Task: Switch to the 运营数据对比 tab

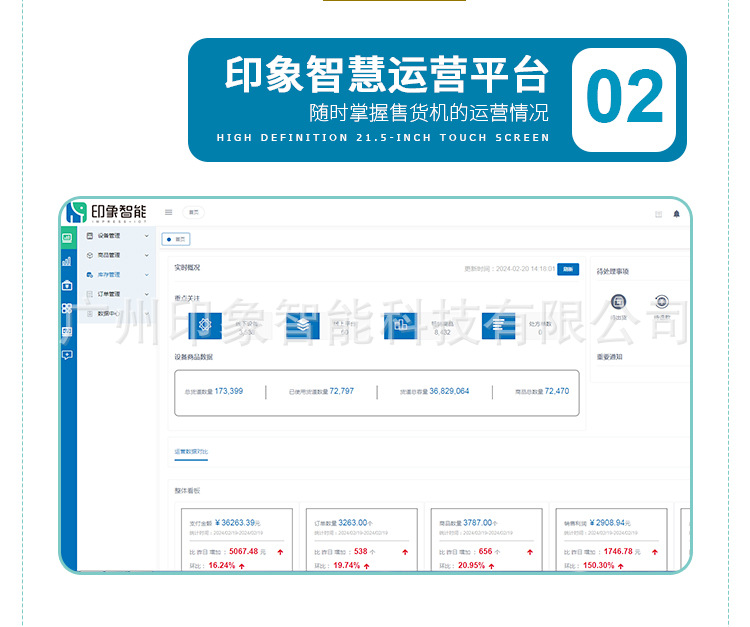Action: pyautogui.click(x=191, y=451)
